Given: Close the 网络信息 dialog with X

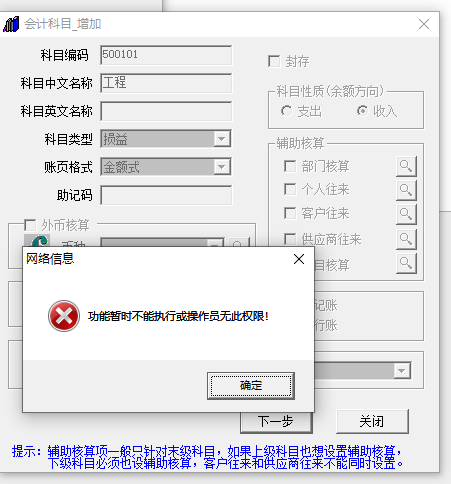Looking at the screenshot, I should pos(299,259).
